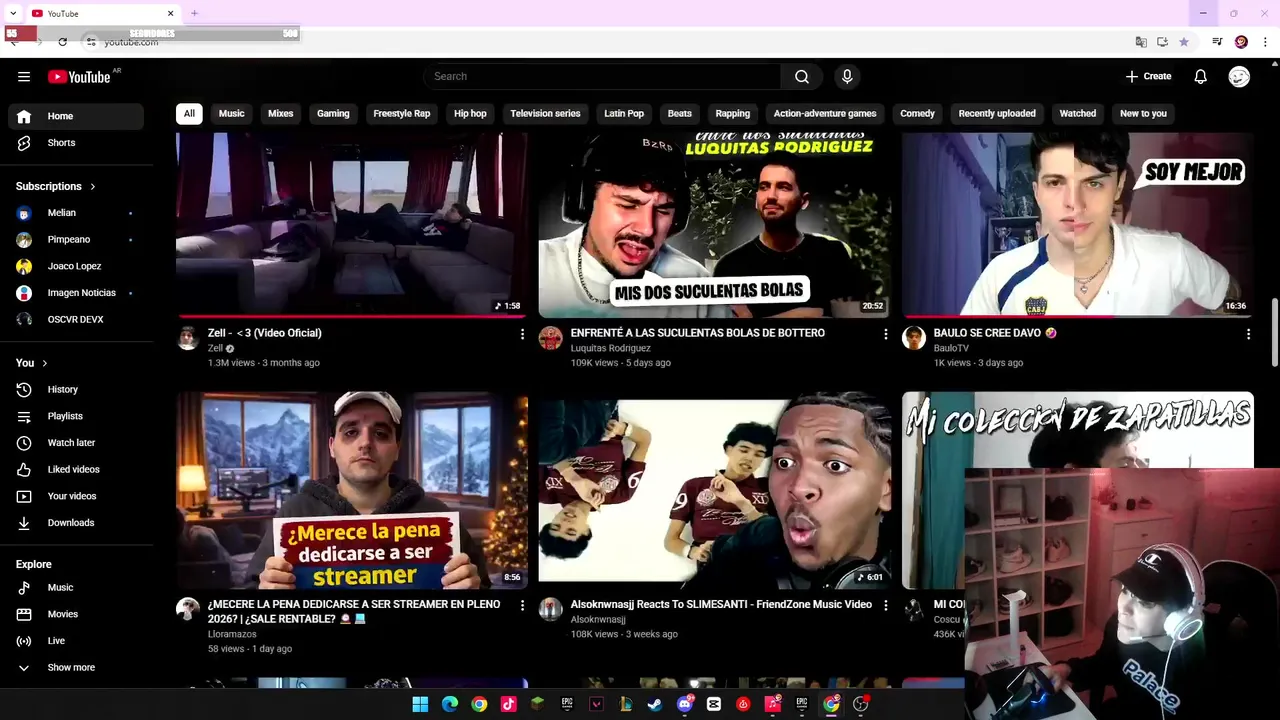Click ENFRENTÉ A LAS SUCULENTAS BOLAS title
Image resolution: width=1280 pixels, height=720 pixels.
click(697, 333)
